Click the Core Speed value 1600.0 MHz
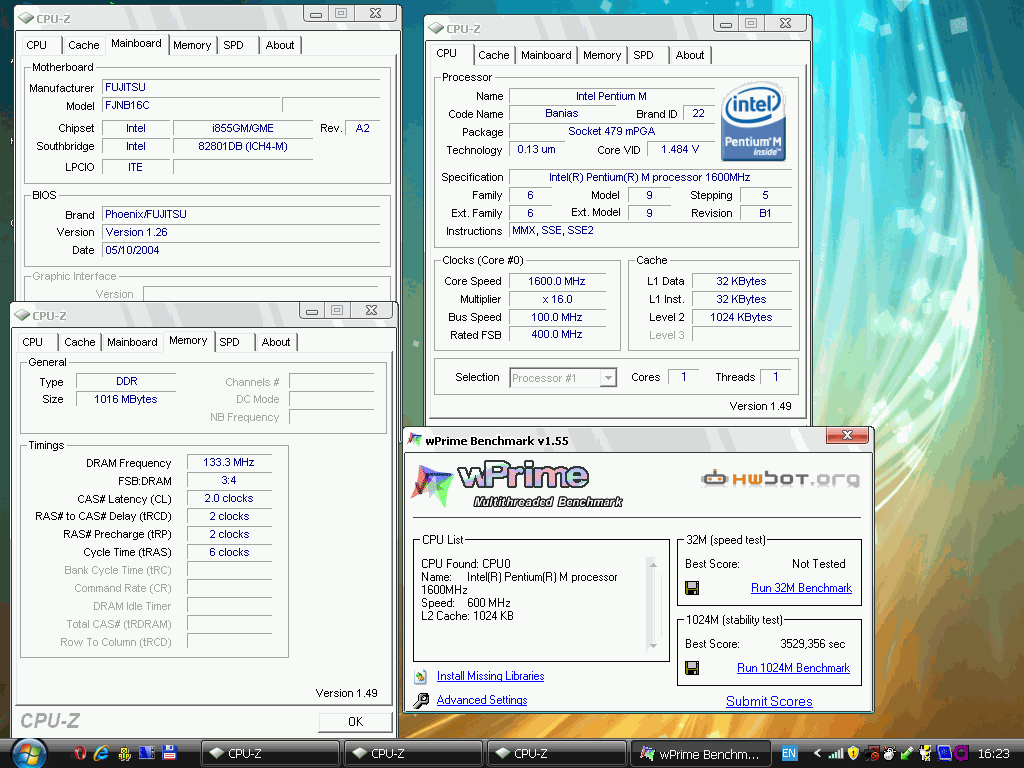This screenshot has width=1024, height=768. pyautogui.click(x=556, y=281)
